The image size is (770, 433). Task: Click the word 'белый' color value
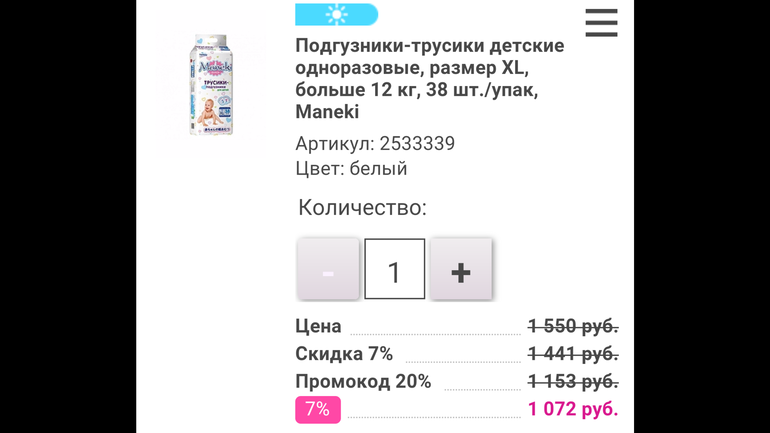pos(378,168)
